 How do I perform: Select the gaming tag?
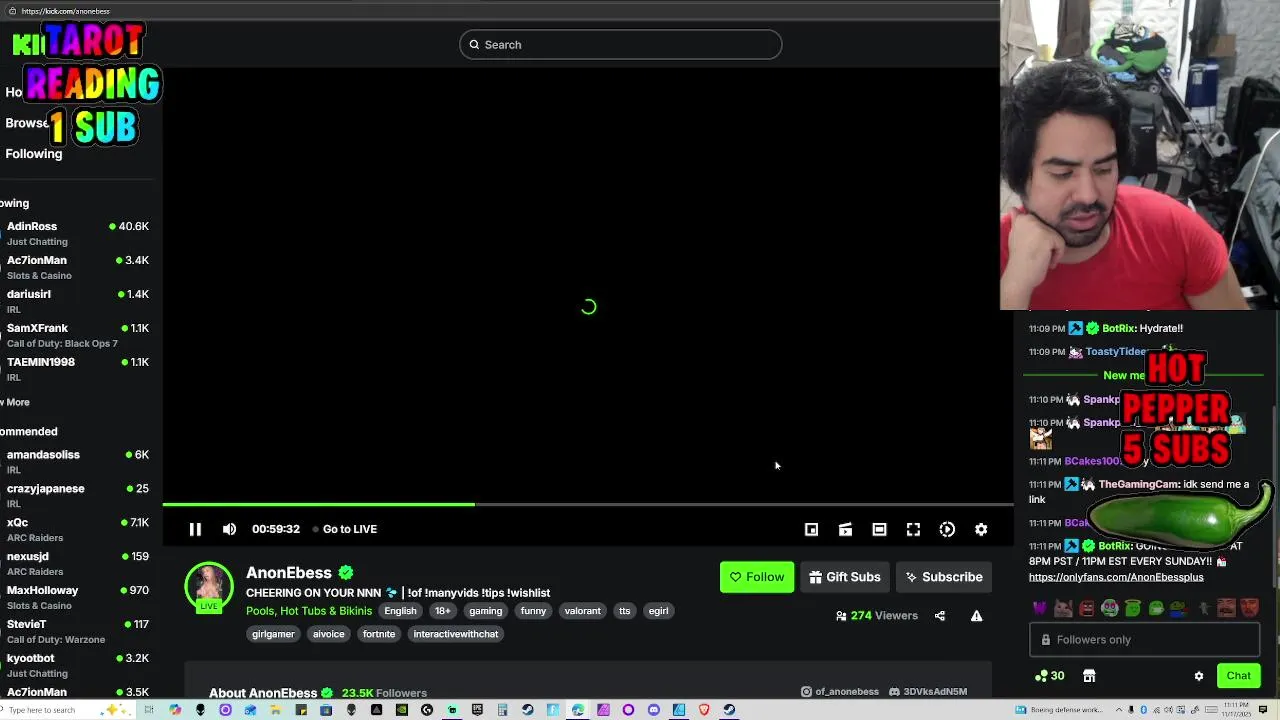(485, 611)
